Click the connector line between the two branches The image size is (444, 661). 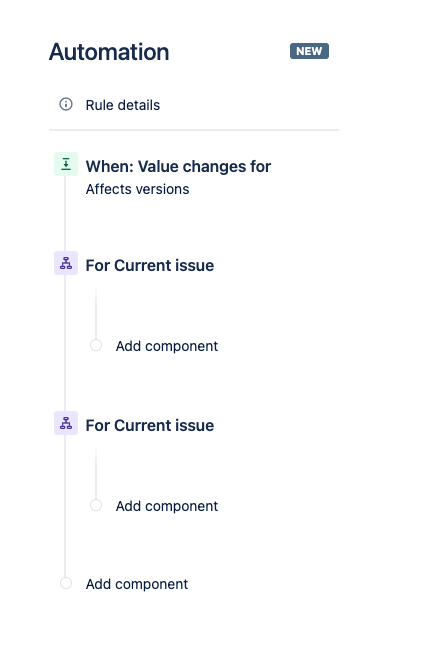tap(65, 343)
